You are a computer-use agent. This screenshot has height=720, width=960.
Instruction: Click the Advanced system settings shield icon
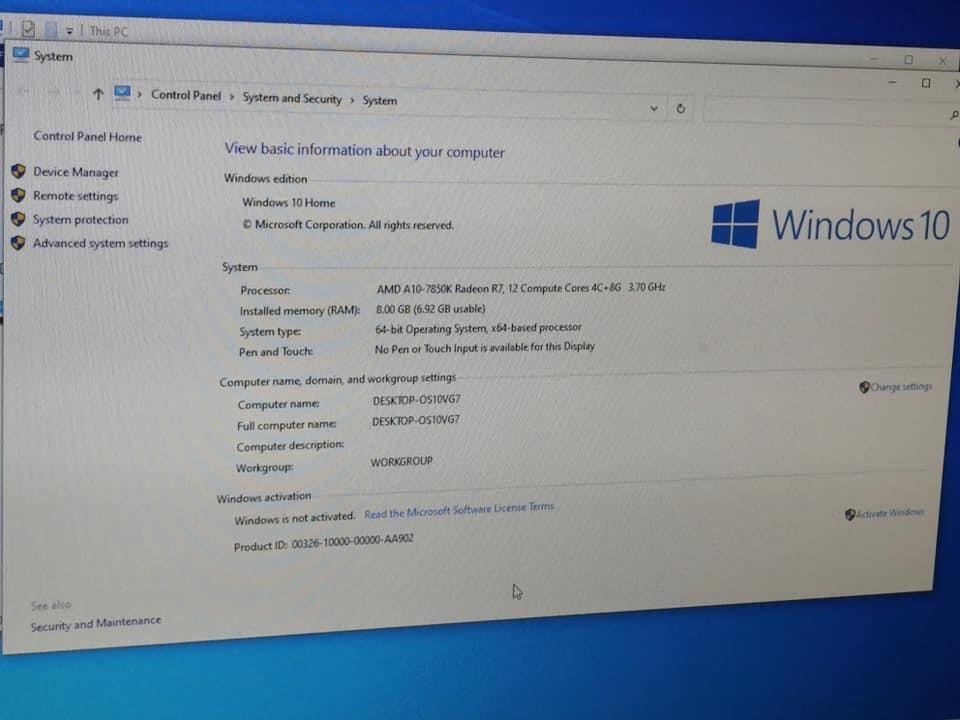18,242
